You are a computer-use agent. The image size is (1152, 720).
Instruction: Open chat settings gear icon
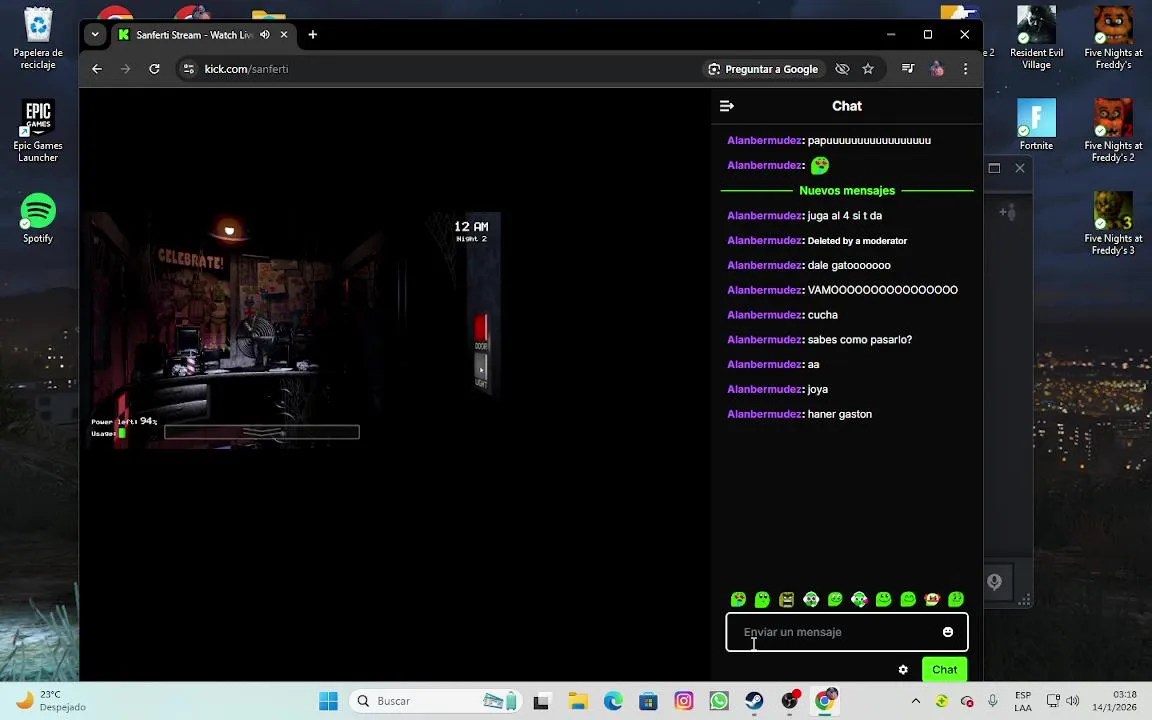pyautogui.click(x=903, y=669)
